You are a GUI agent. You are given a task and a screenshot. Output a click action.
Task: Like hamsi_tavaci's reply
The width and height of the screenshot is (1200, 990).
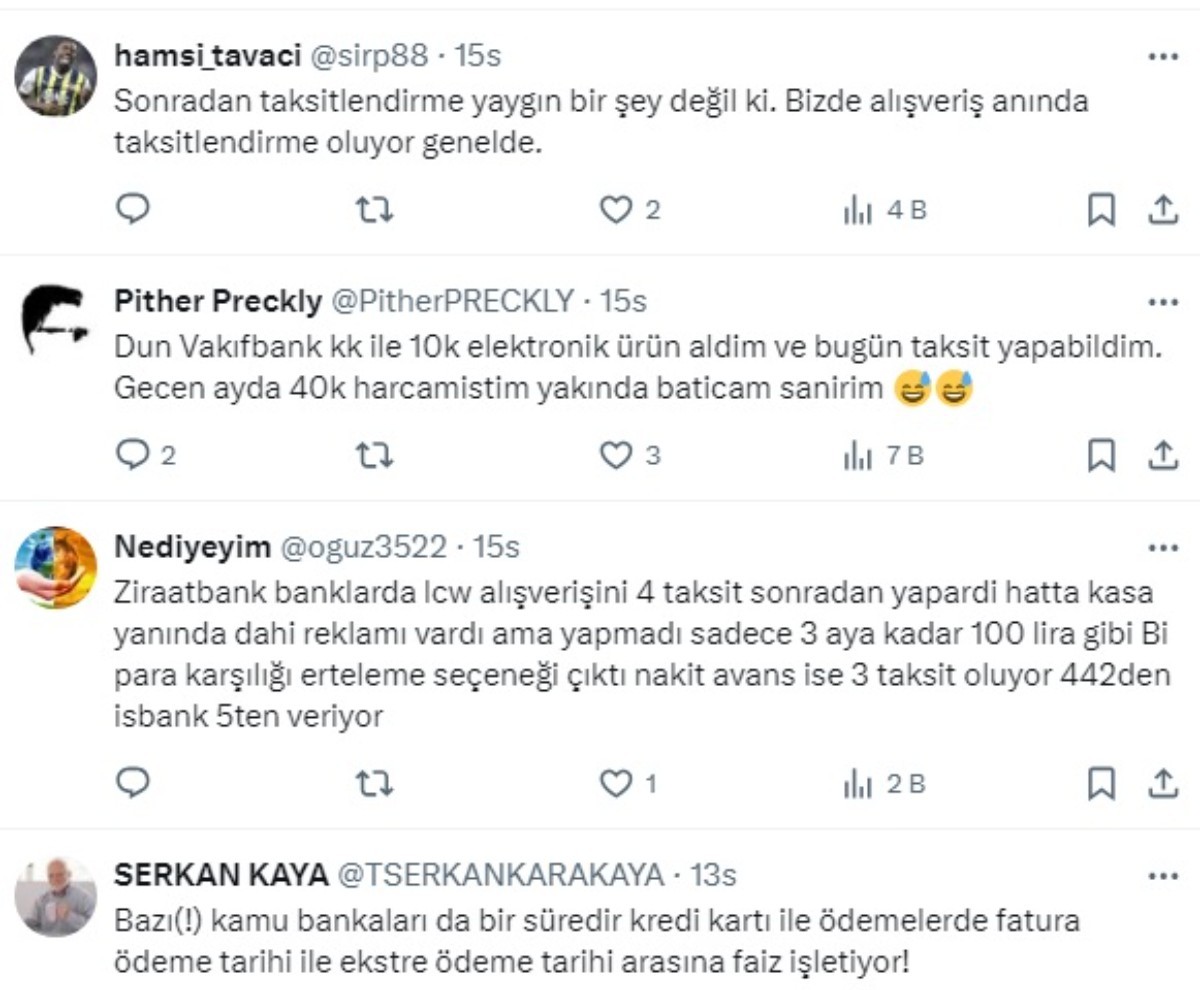tap(617, 208)
